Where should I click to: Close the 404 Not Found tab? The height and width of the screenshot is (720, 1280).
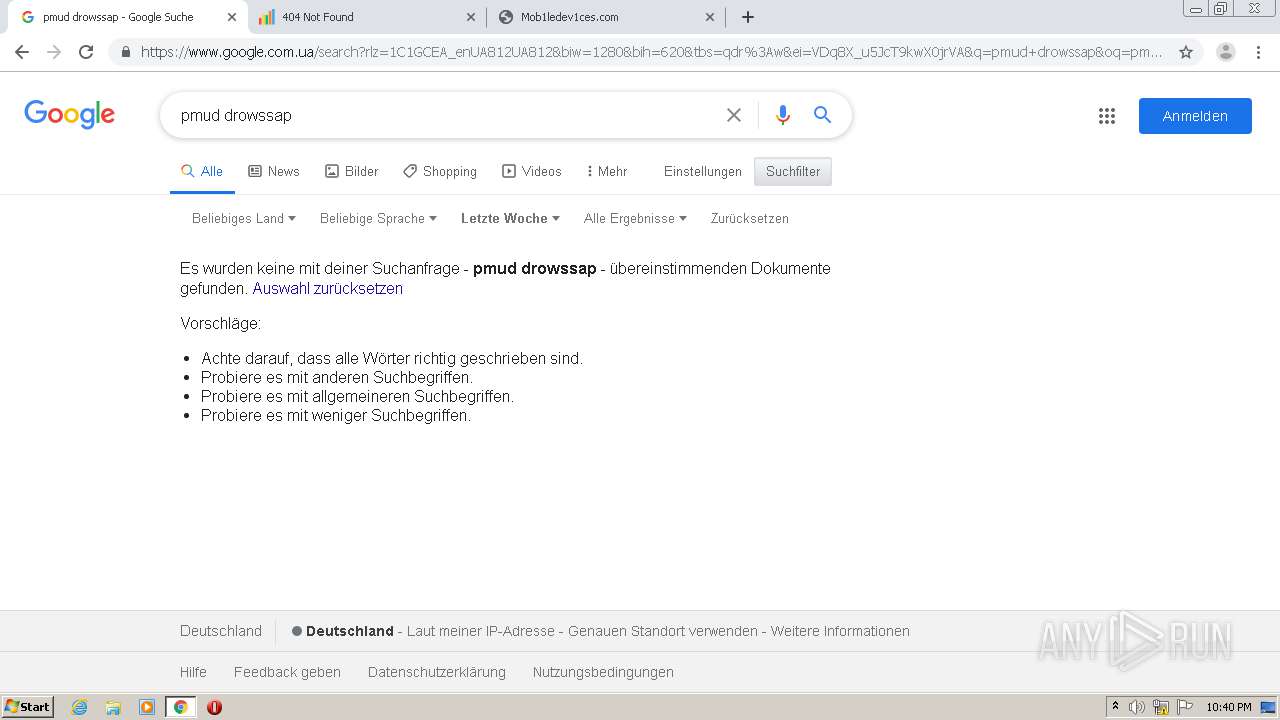tap(471, 17)
